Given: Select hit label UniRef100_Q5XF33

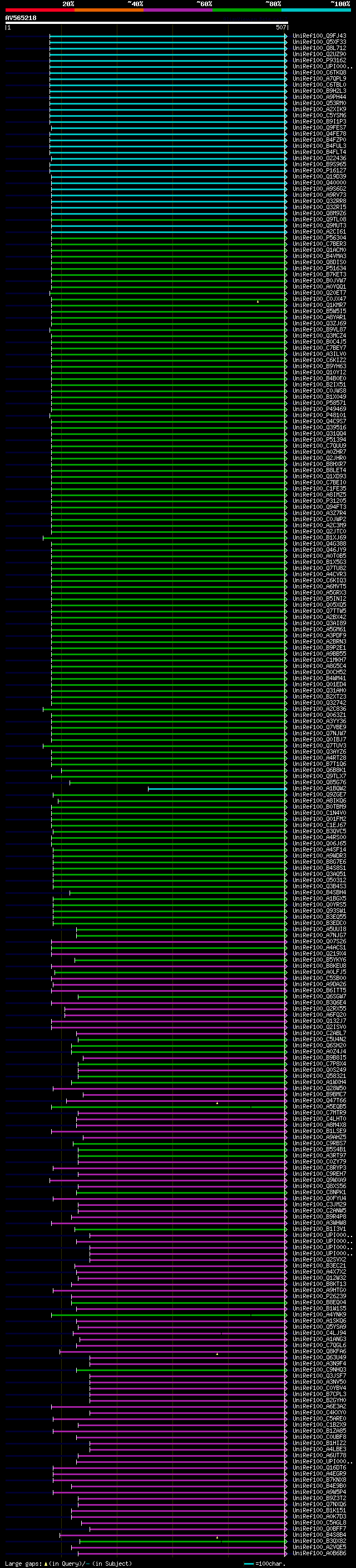Looking at the screenshot, I should [319, 42].
